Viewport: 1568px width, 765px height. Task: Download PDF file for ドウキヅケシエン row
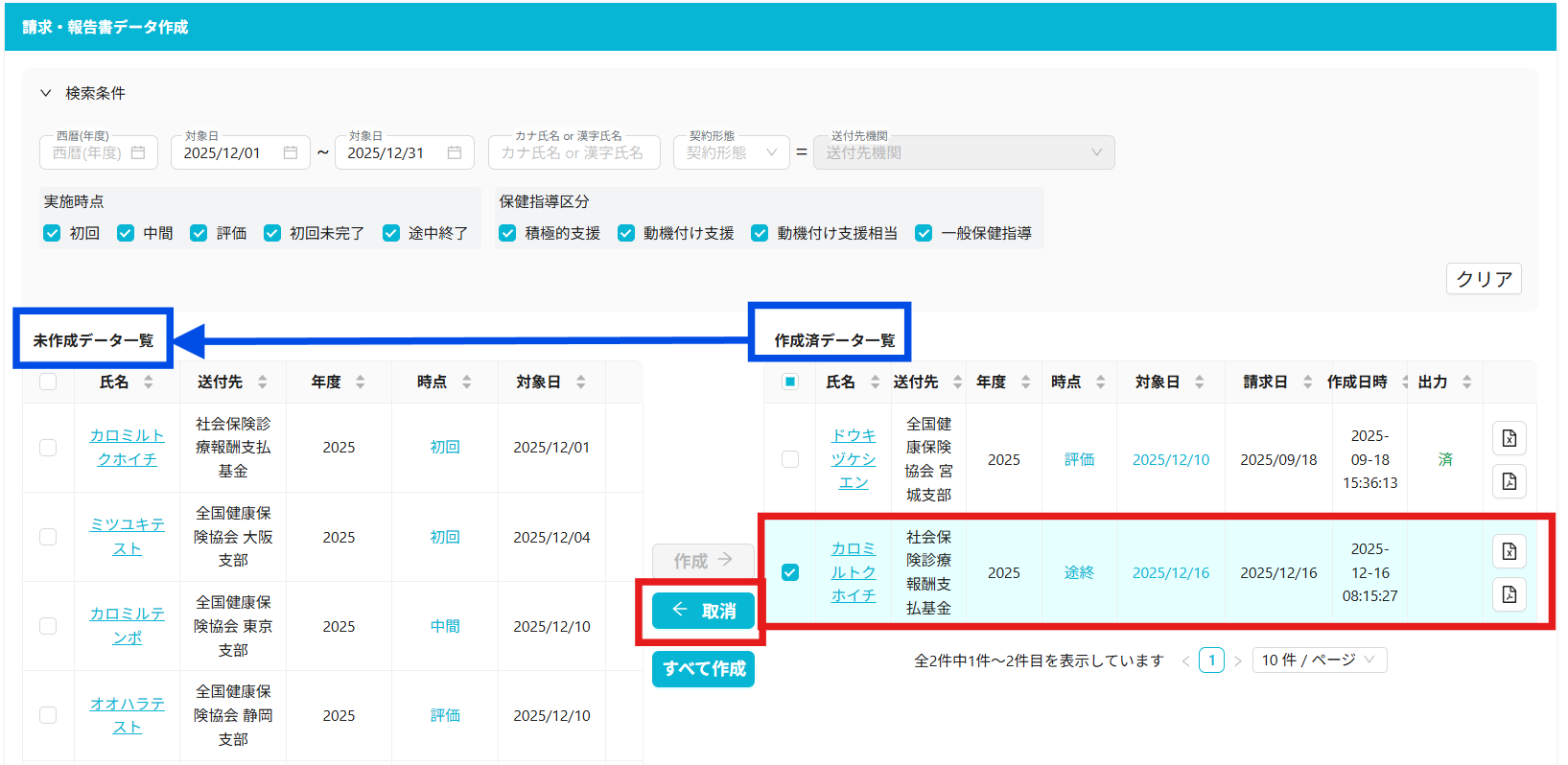(x=1509, y=481)
